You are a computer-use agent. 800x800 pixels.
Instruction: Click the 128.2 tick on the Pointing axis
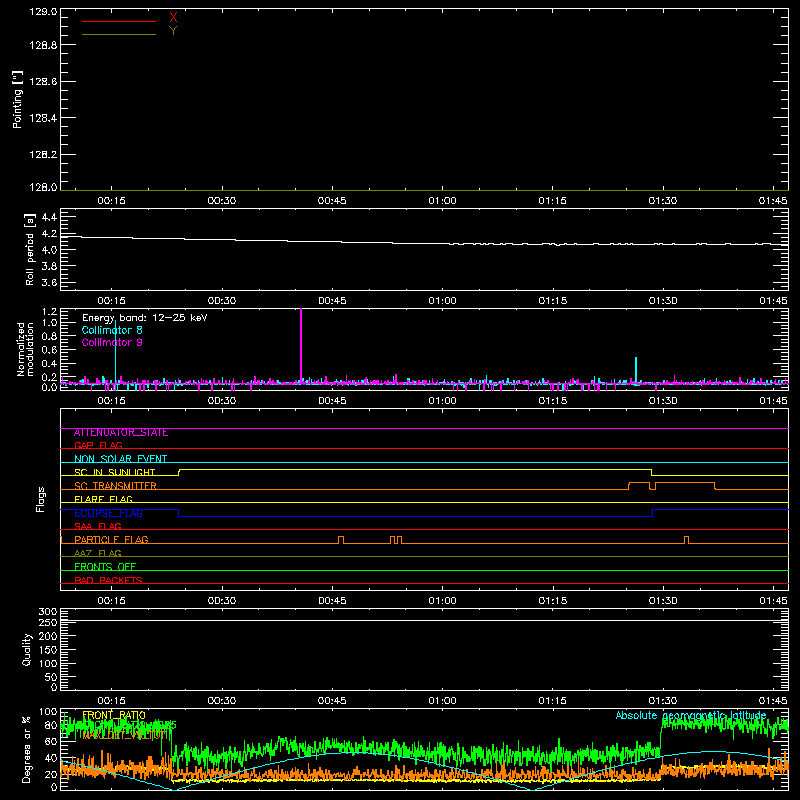coord(43,155)
